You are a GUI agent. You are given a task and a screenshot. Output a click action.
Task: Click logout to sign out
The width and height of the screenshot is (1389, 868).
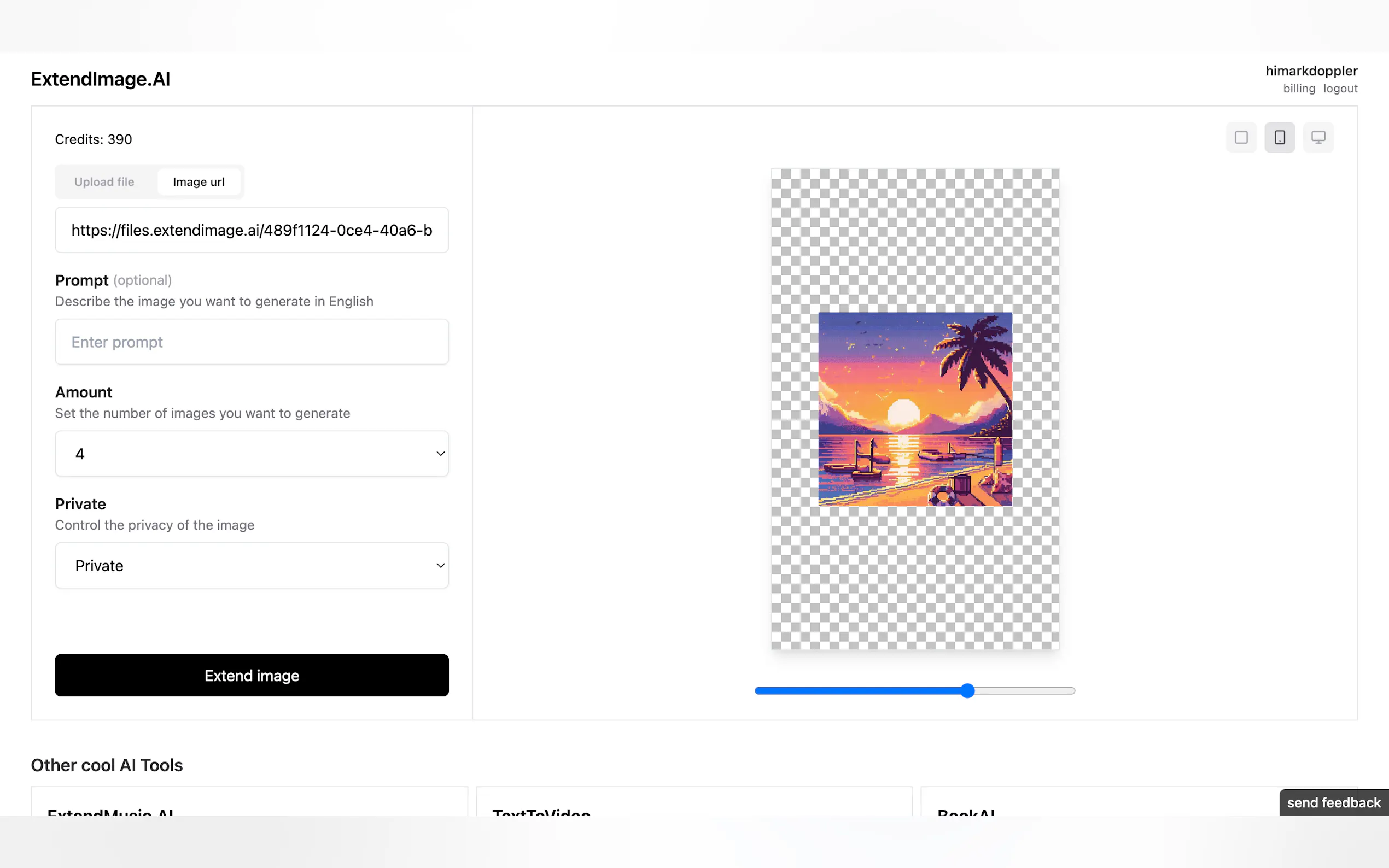(1340, 89)
